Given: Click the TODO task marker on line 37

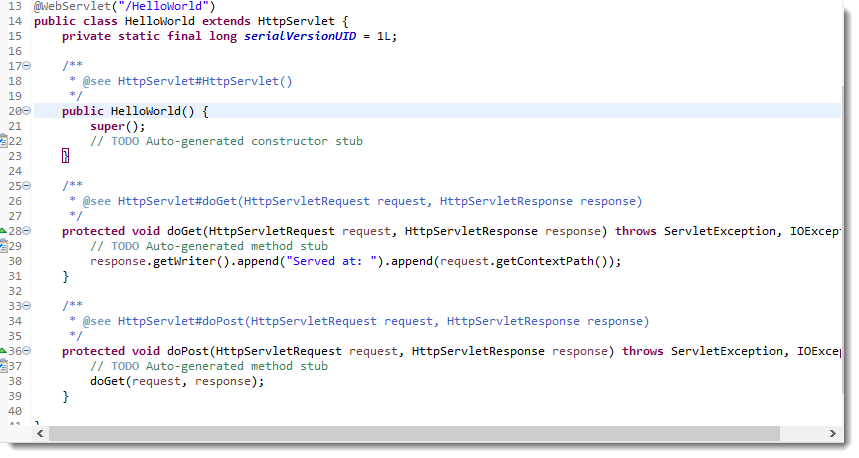Looking at the screenshot, I should 3,365.
